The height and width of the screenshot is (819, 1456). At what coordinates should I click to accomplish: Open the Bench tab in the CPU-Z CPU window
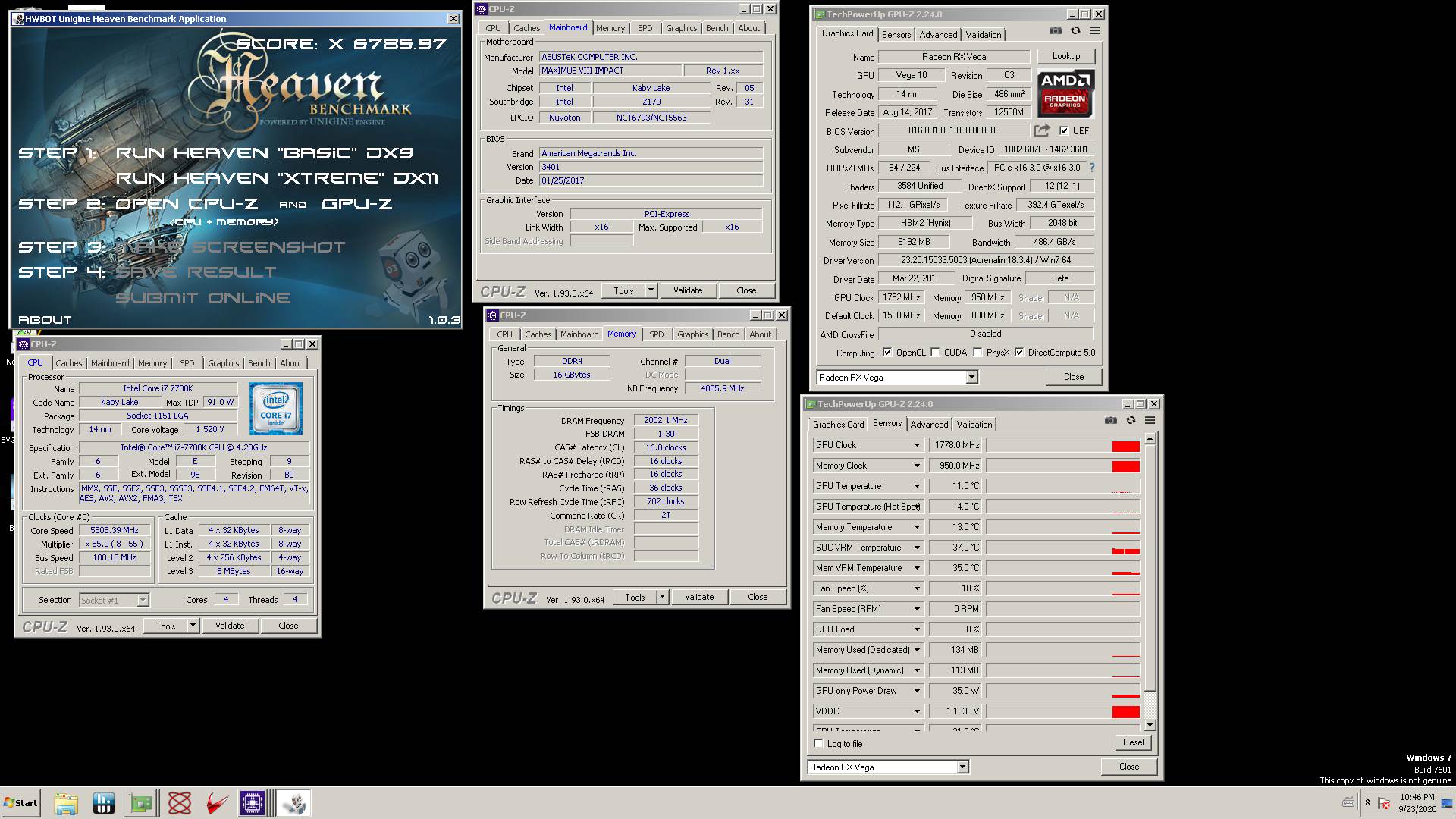[259, 363]
